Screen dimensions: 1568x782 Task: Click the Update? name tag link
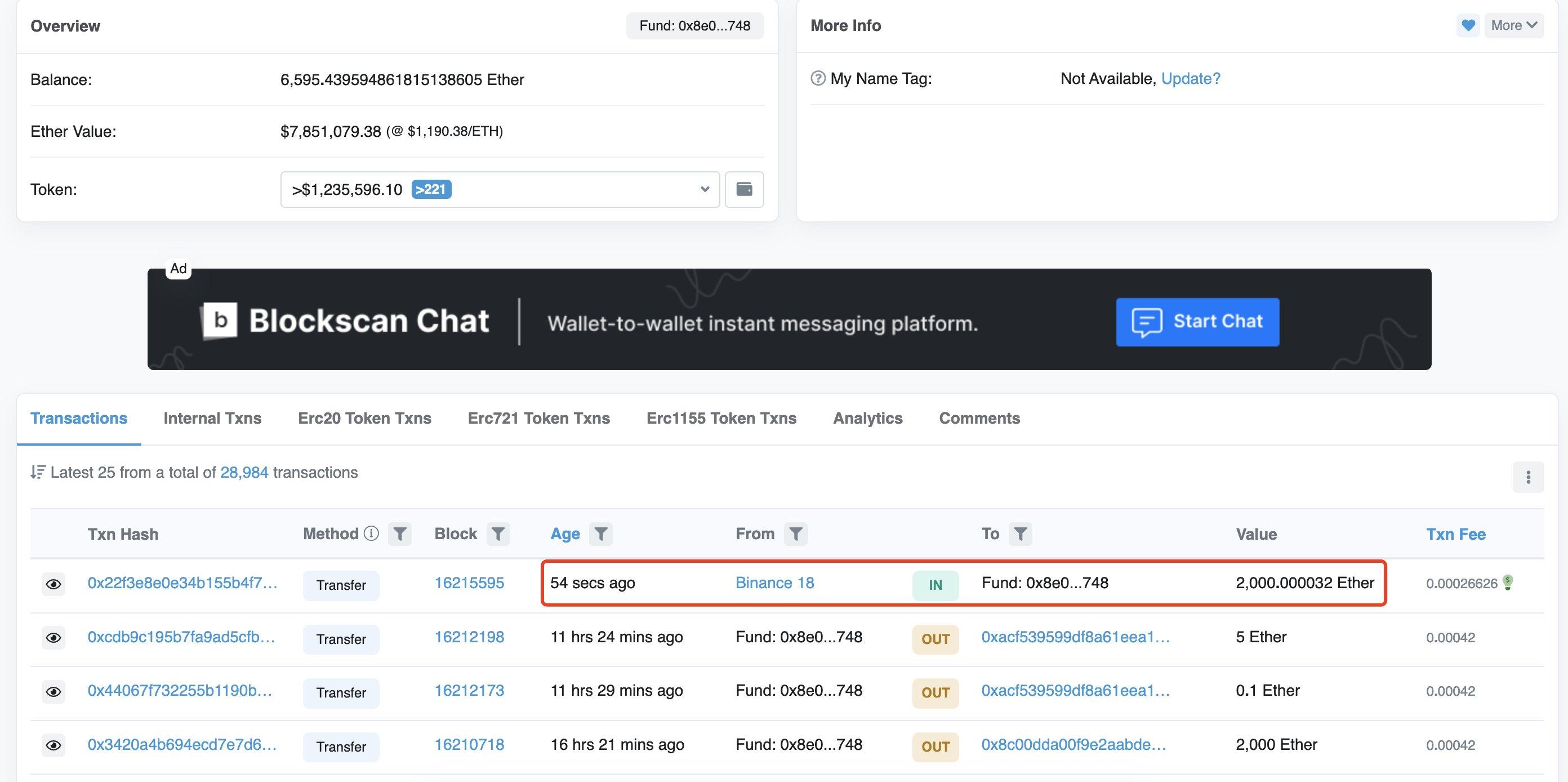click(x=1191, y=78)
